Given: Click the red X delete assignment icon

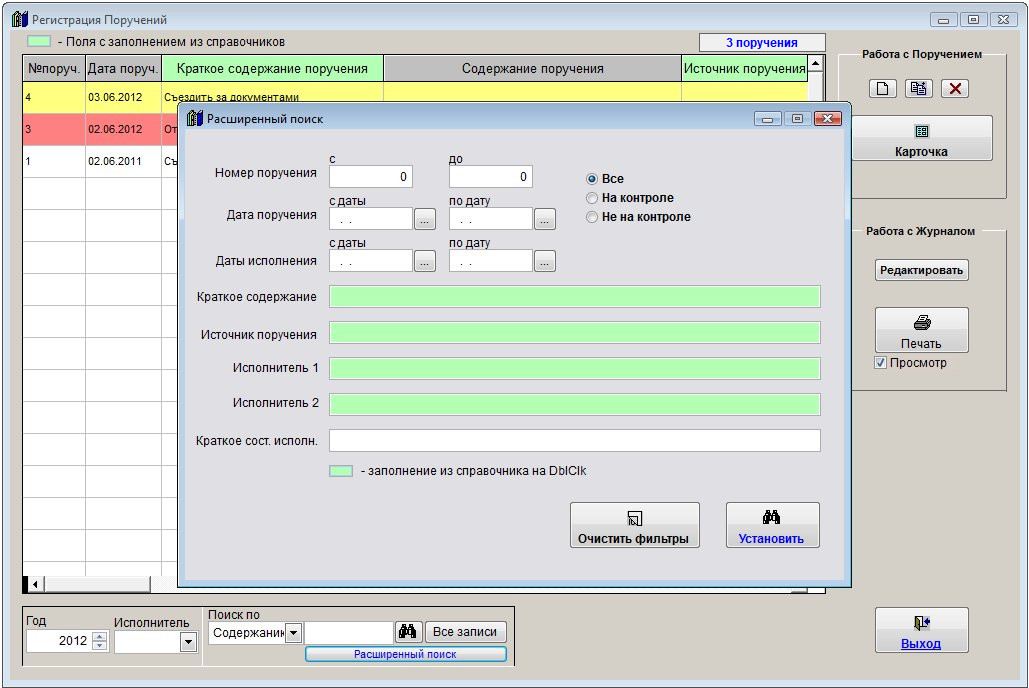Looking at the screenshot, I should click(955, 88).
